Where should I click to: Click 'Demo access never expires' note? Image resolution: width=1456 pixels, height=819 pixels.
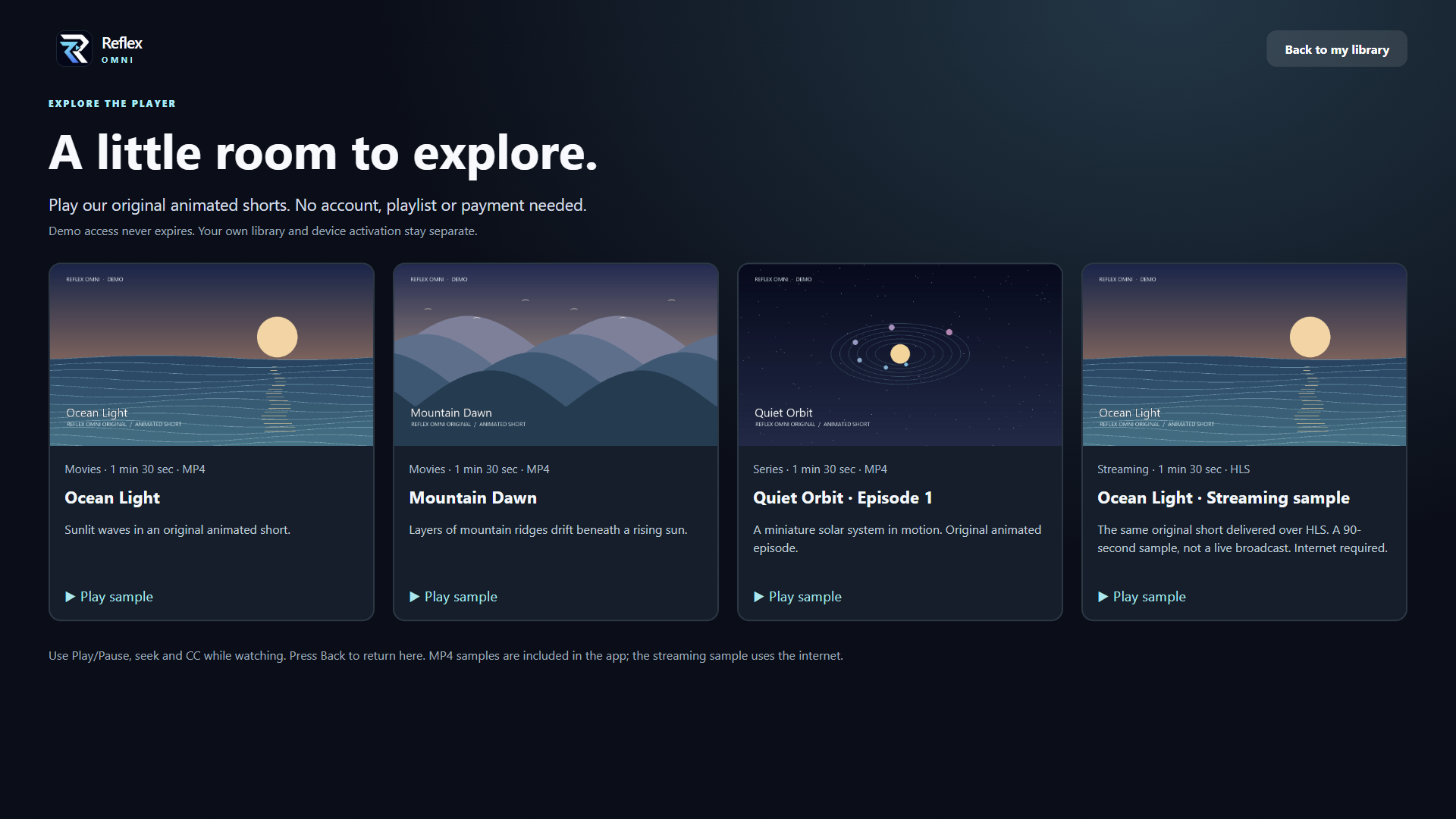[263, 231]
